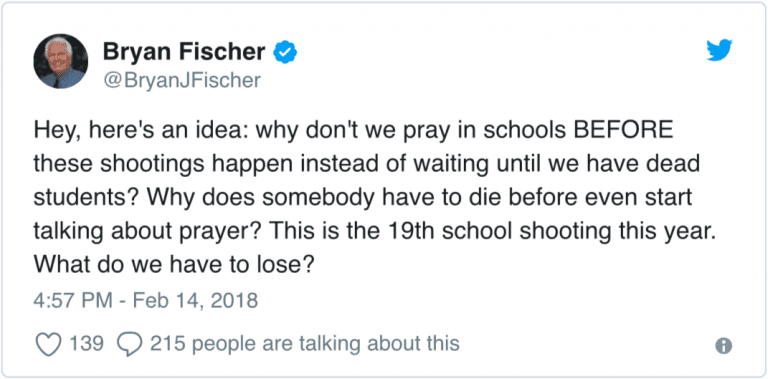Click 'What do we have to lose?' line
The width and height of the screenshot is (768, 379).
point(173,264)
